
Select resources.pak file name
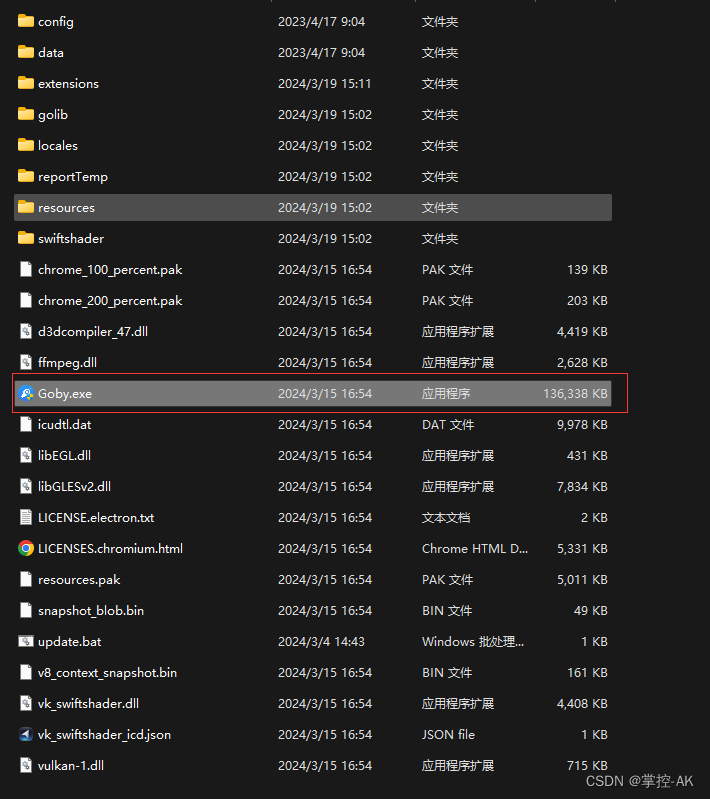79,580
